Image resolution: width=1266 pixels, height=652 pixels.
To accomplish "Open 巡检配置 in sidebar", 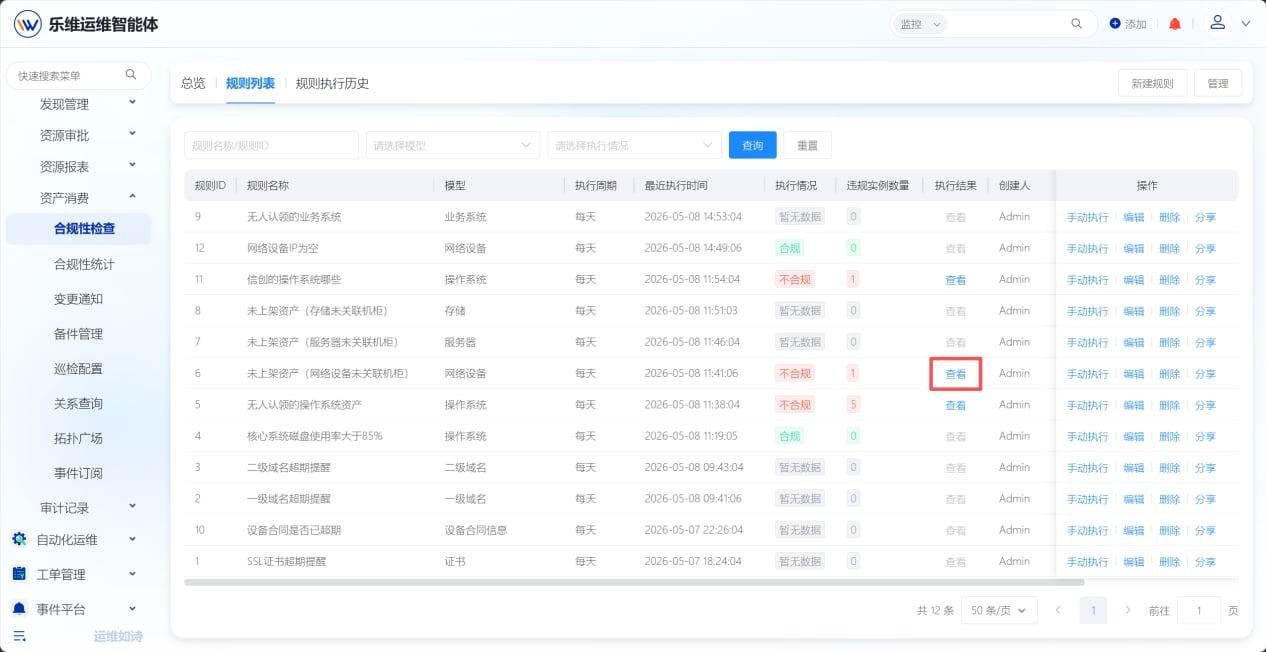I will pos(78,369).
